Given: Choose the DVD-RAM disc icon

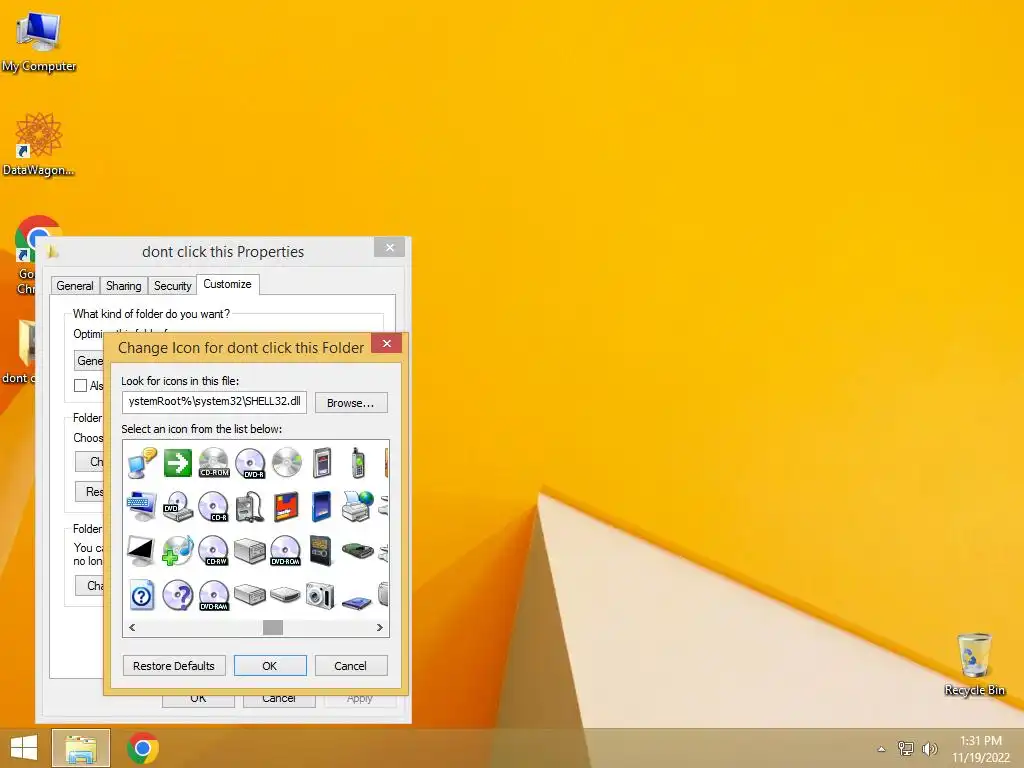Looking at the screenshot, I should 214,595.
